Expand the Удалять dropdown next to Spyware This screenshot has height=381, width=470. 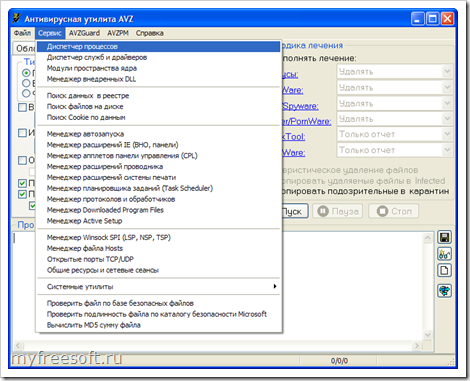pyautogui.click(x=447, y=103)
